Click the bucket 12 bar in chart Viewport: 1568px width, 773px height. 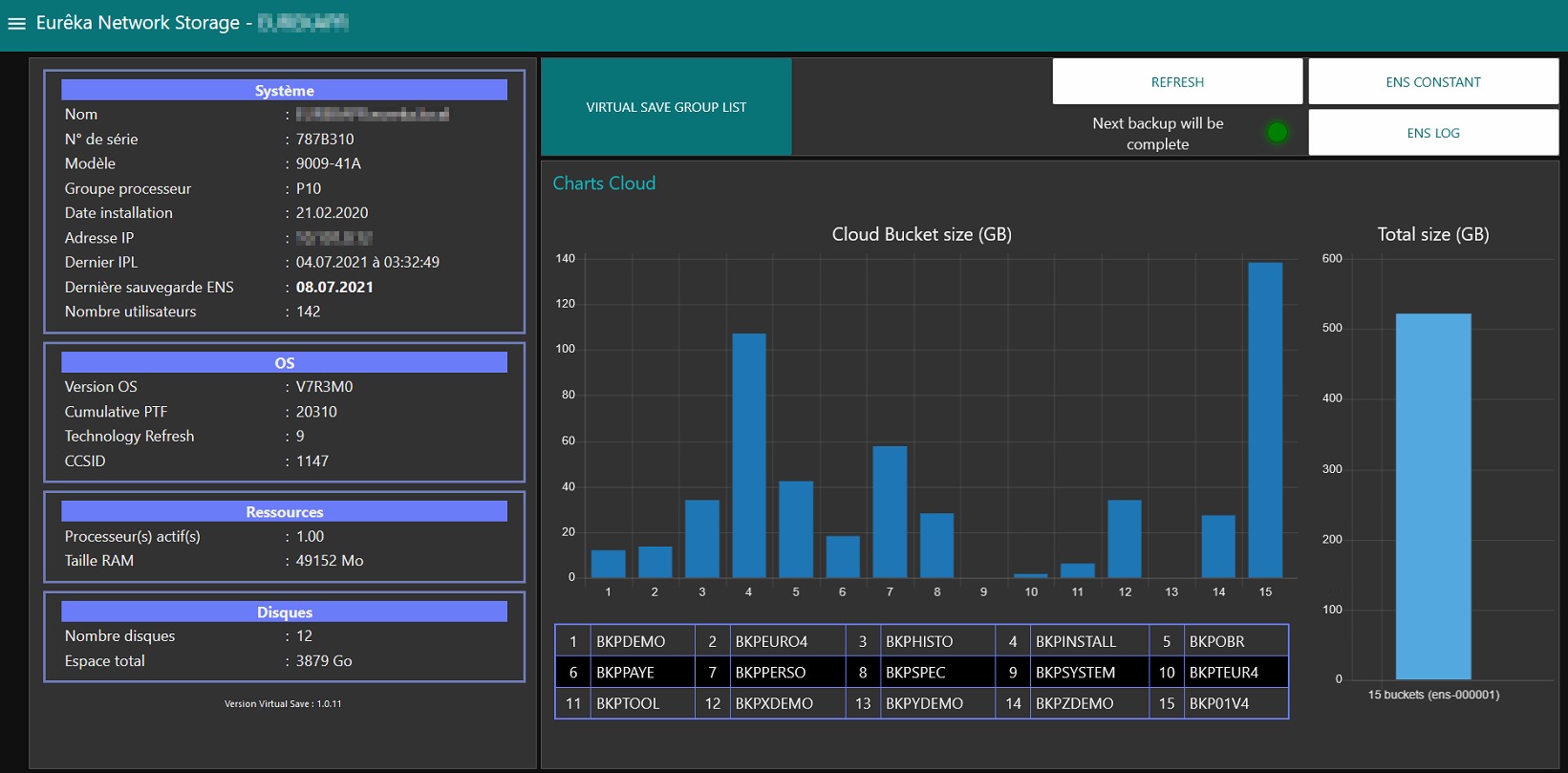1125,539
